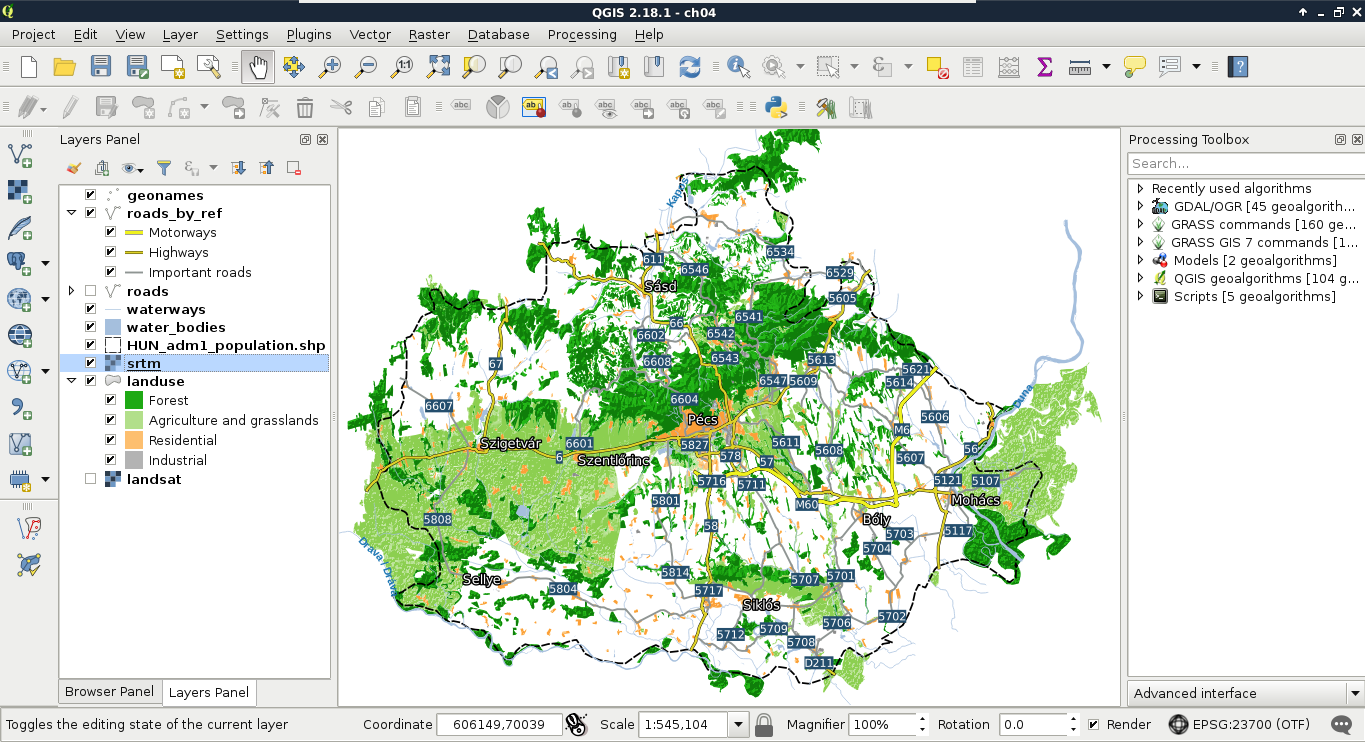Toggle the Render checkbox
The height and width of the screenshot is (742, 1365).
coord(1094,724)
